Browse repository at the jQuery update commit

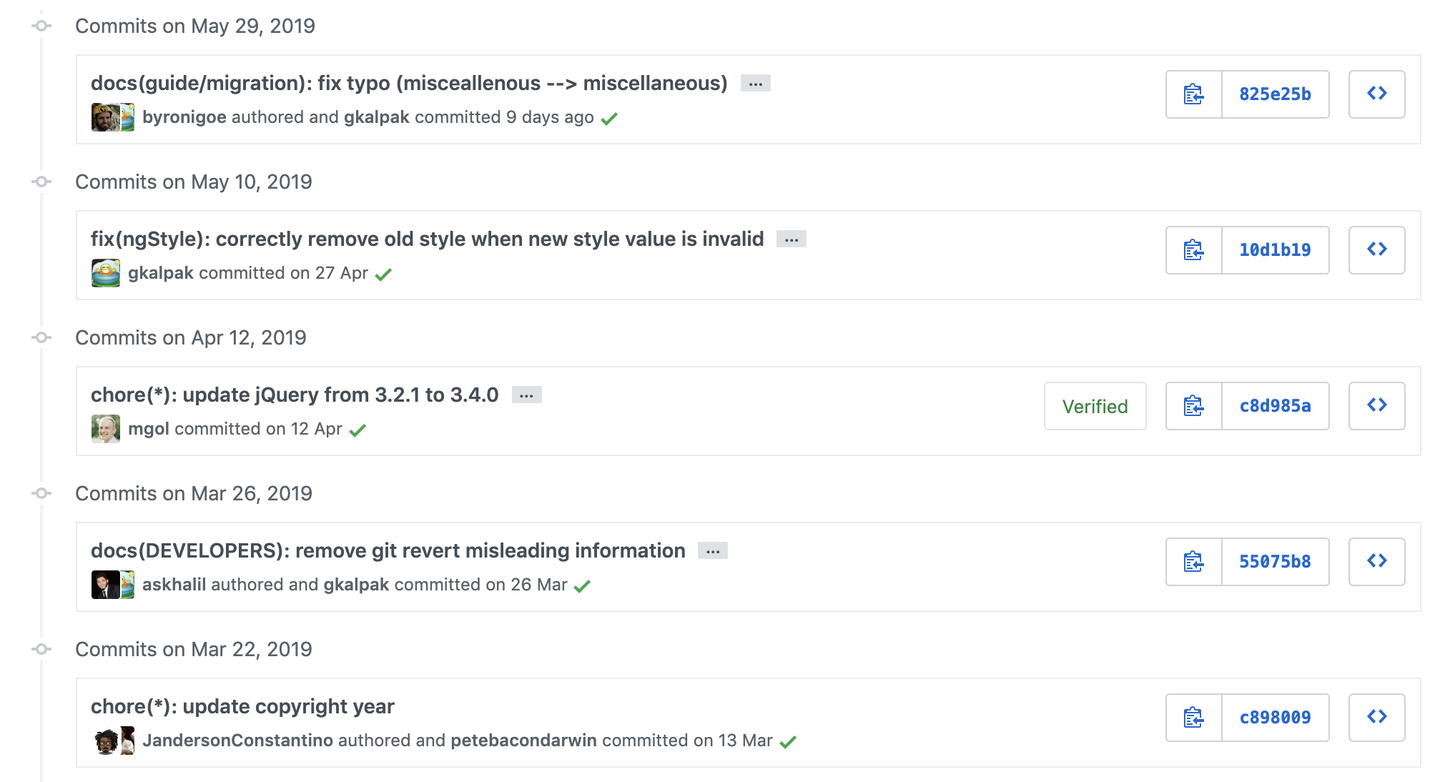pyautogui.click(x=1376, y=406)
